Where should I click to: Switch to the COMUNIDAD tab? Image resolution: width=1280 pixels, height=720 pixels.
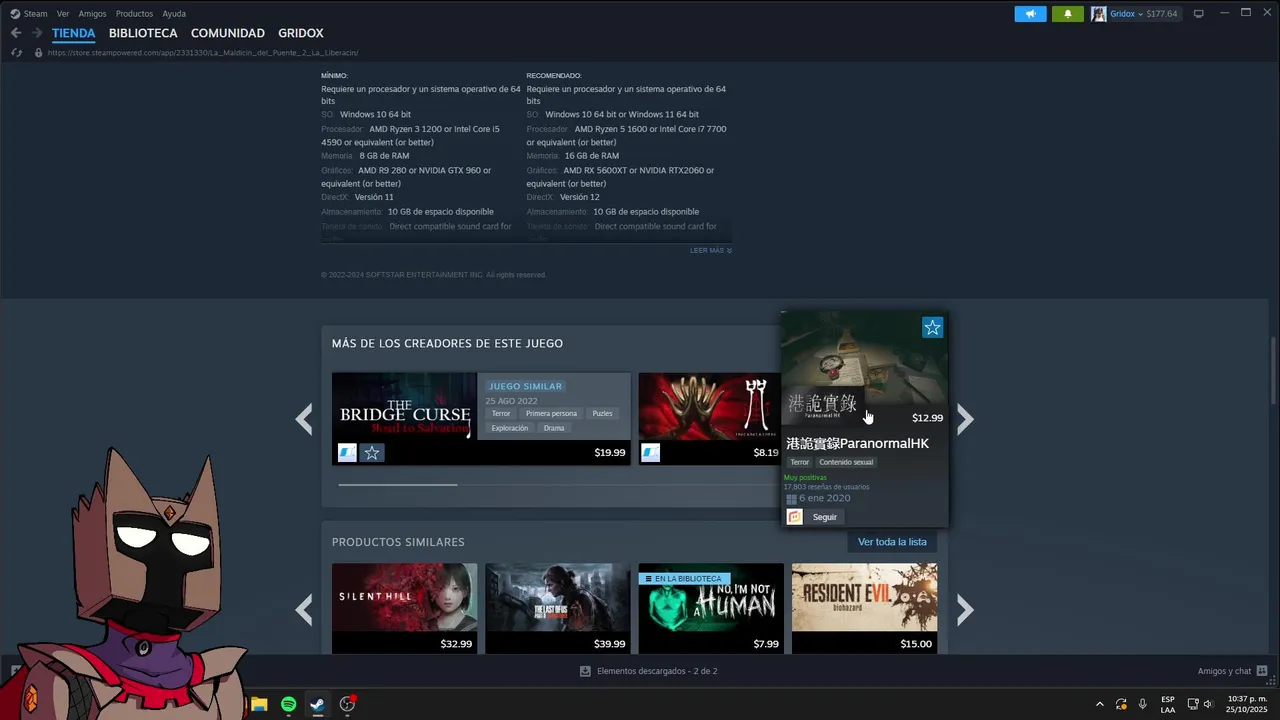click(228, 33)
